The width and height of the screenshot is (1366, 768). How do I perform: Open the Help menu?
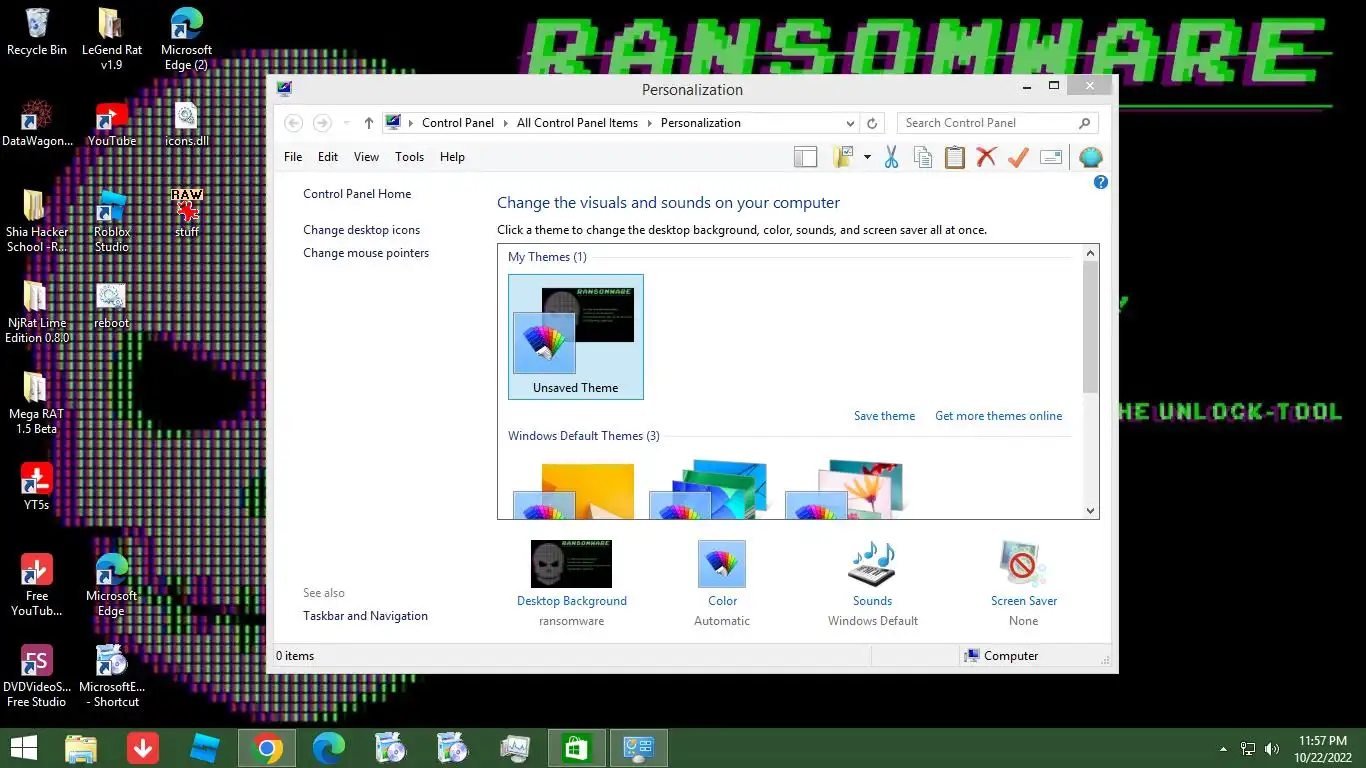click(x=452, y=157)
